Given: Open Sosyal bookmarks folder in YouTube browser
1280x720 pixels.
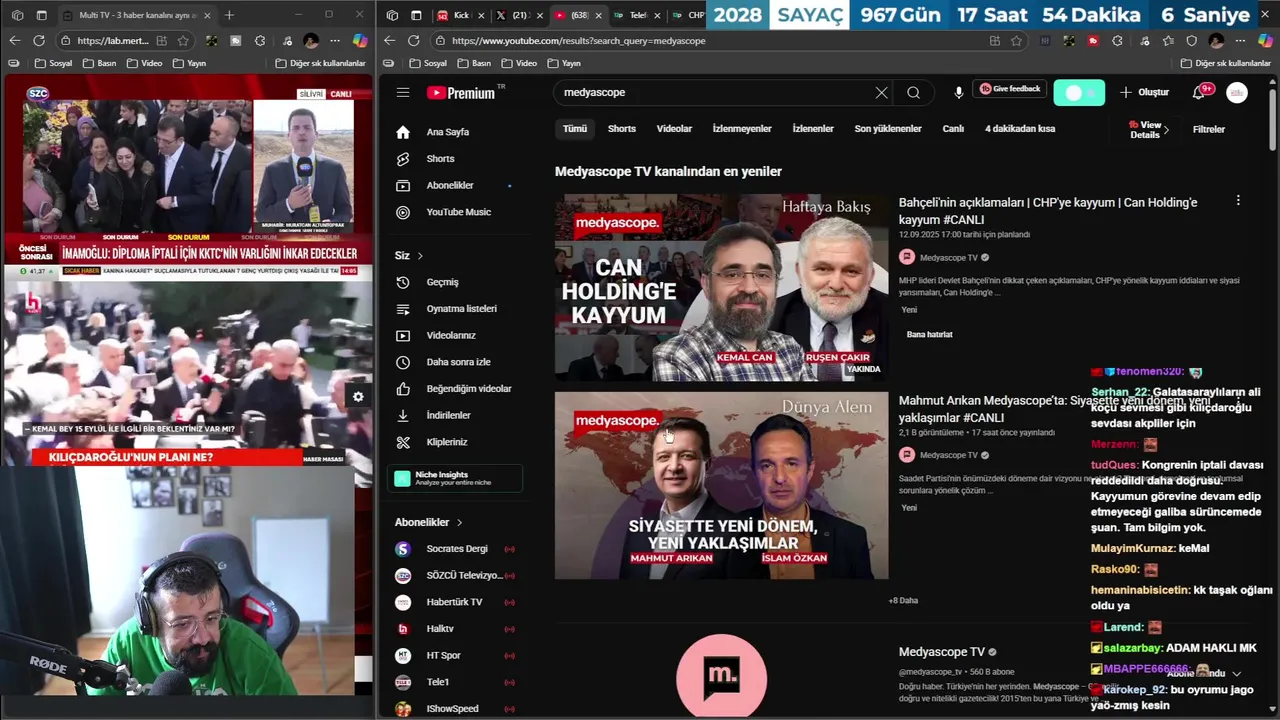Looking at the screenshot, I should click(x=428, y=63).
